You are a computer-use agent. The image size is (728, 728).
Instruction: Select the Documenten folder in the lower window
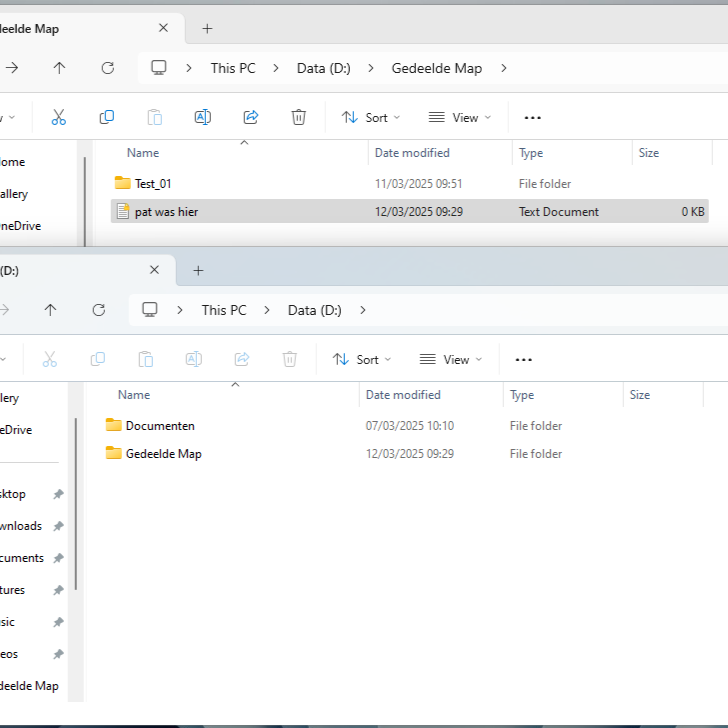tap(159, 425)
